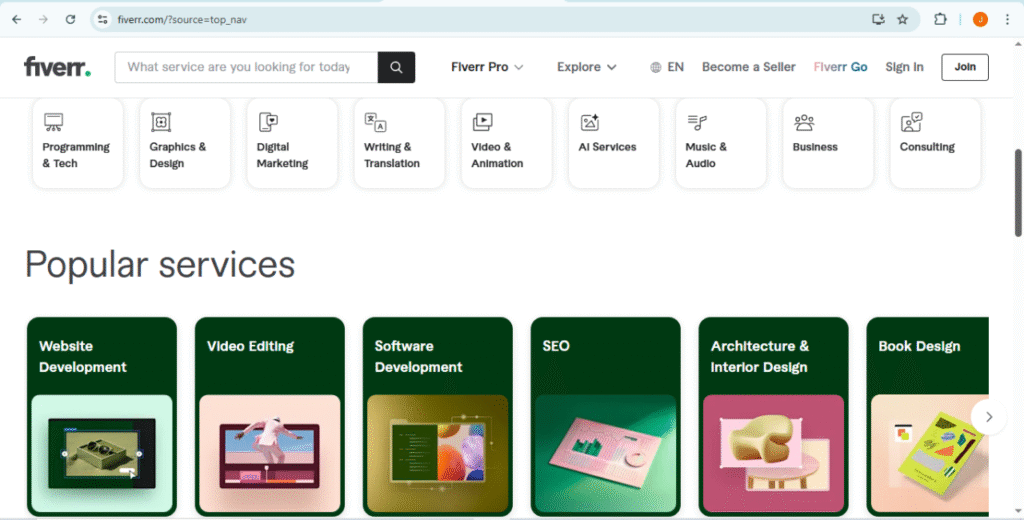The image size is (1024, 520).
Task: Open Consulting category icon
Action: (911, 122)
